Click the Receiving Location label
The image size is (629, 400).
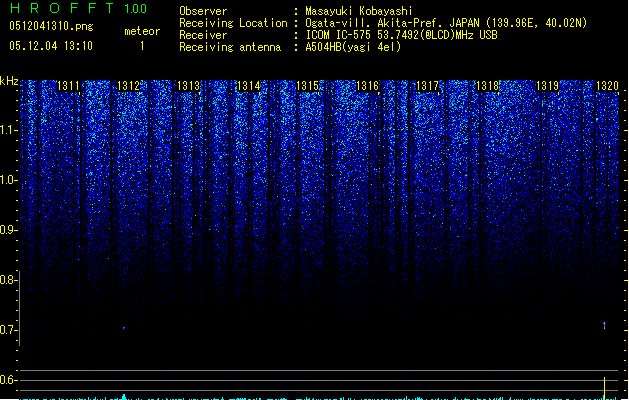(233, 23)
